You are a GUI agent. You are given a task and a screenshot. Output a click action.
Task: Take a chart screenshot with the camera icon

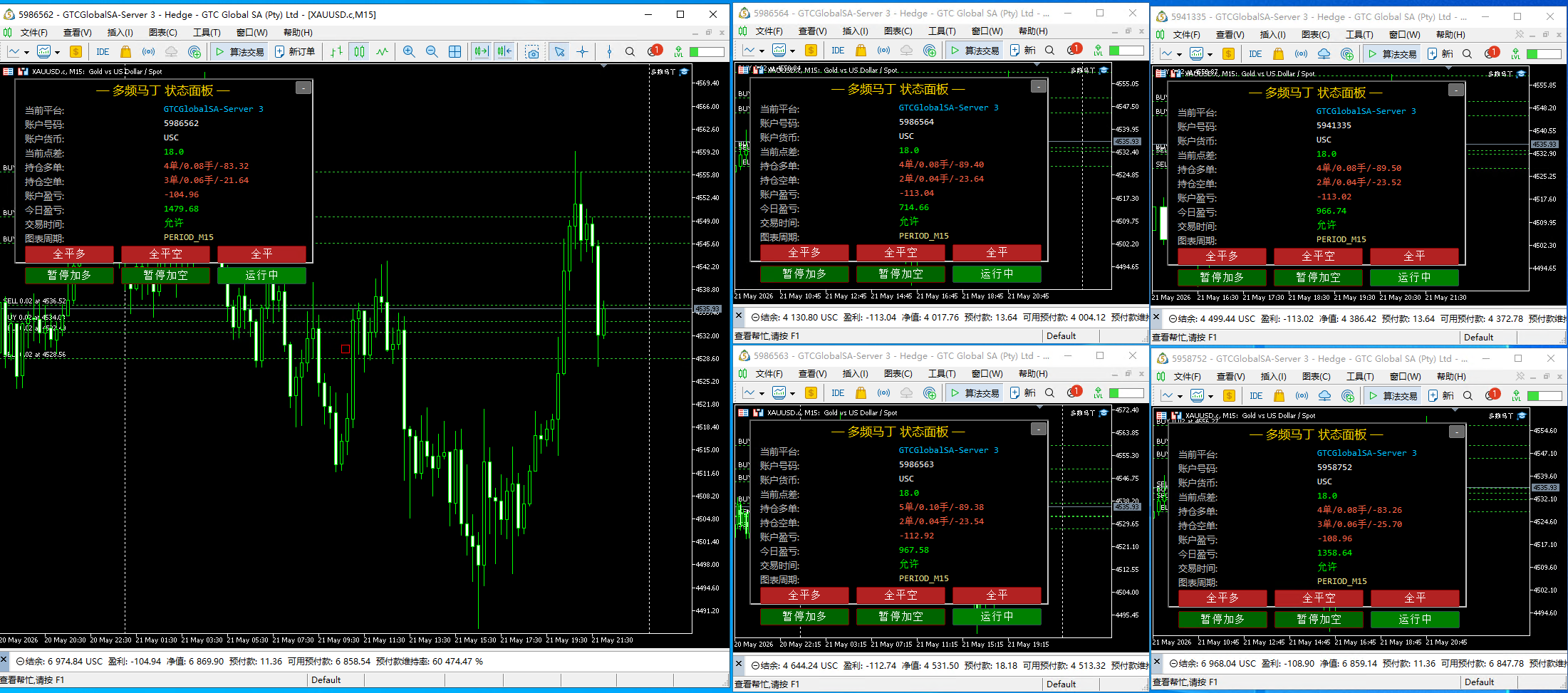tap(532, 51)
